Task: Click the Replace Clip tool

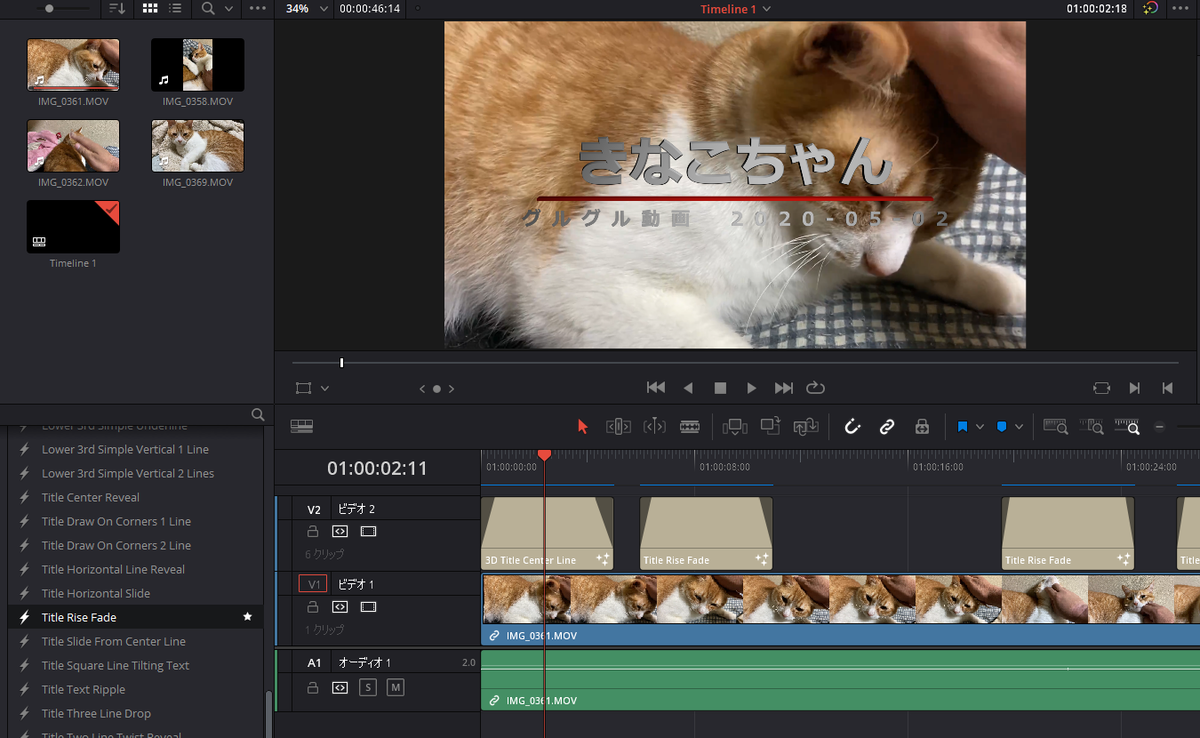Action: [806, 427]
